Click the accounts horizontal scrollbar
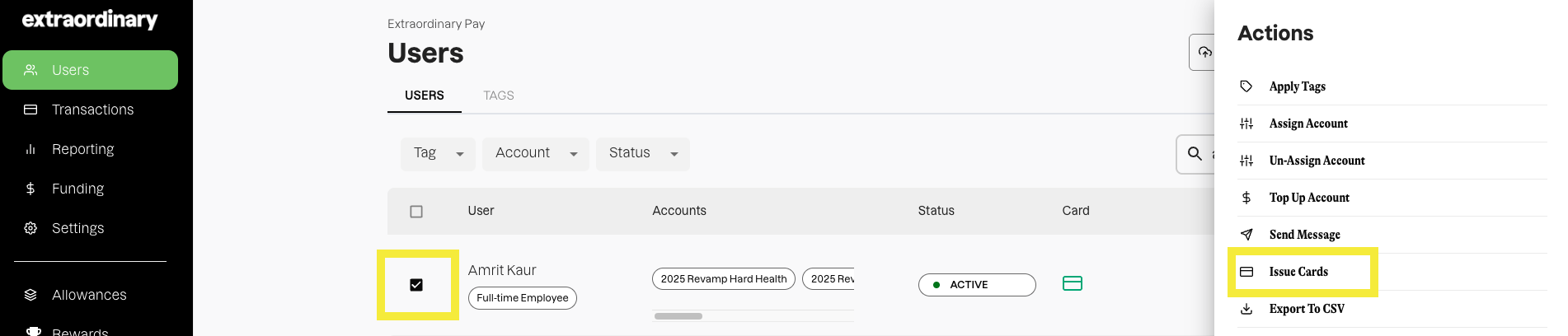This screenshot has height=336, width=1568. point(678,316)
